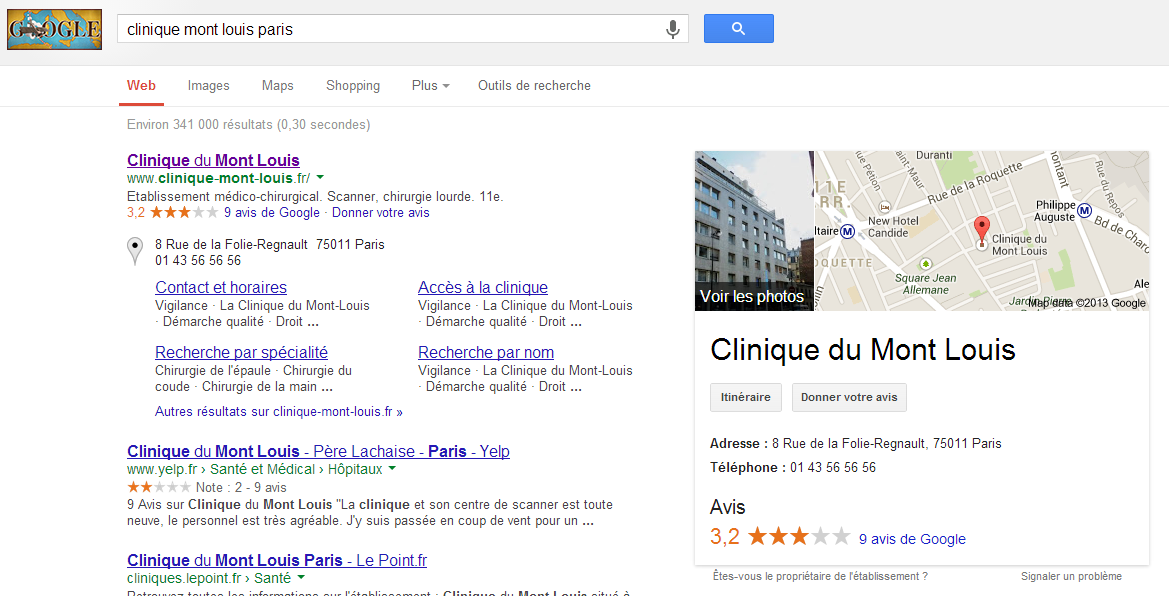The image size is (1169, 596).
Task: Click Donner votre avis button in panel
Action: point(849,397)
